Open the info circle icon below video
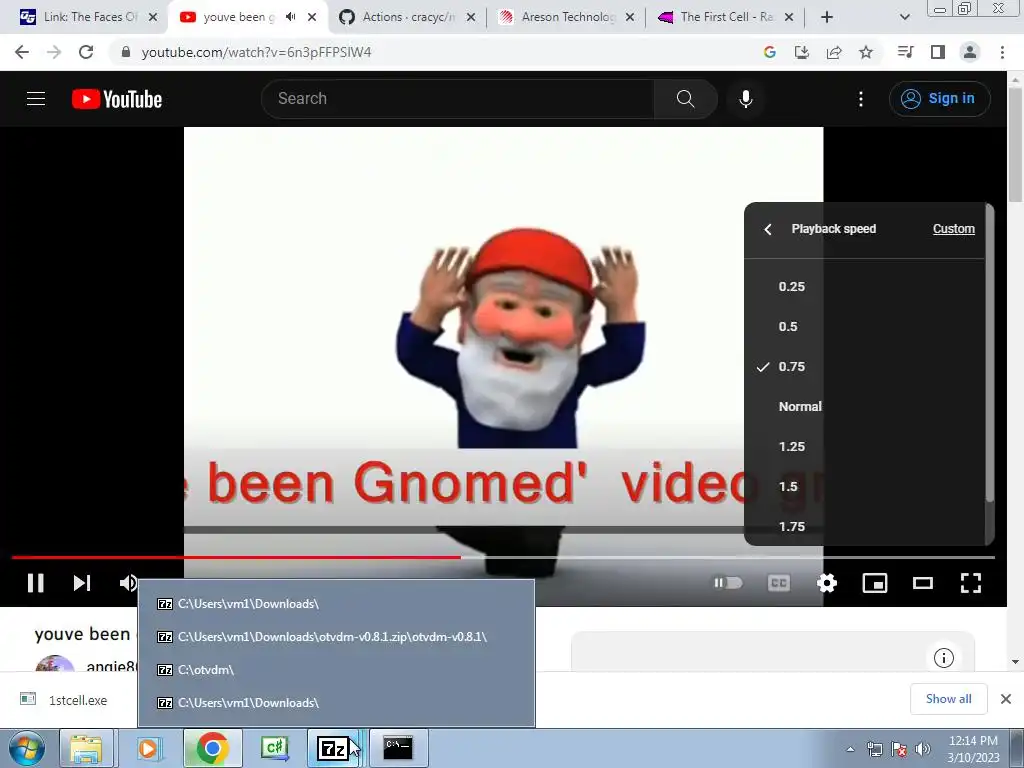 (x=944, y=658)
